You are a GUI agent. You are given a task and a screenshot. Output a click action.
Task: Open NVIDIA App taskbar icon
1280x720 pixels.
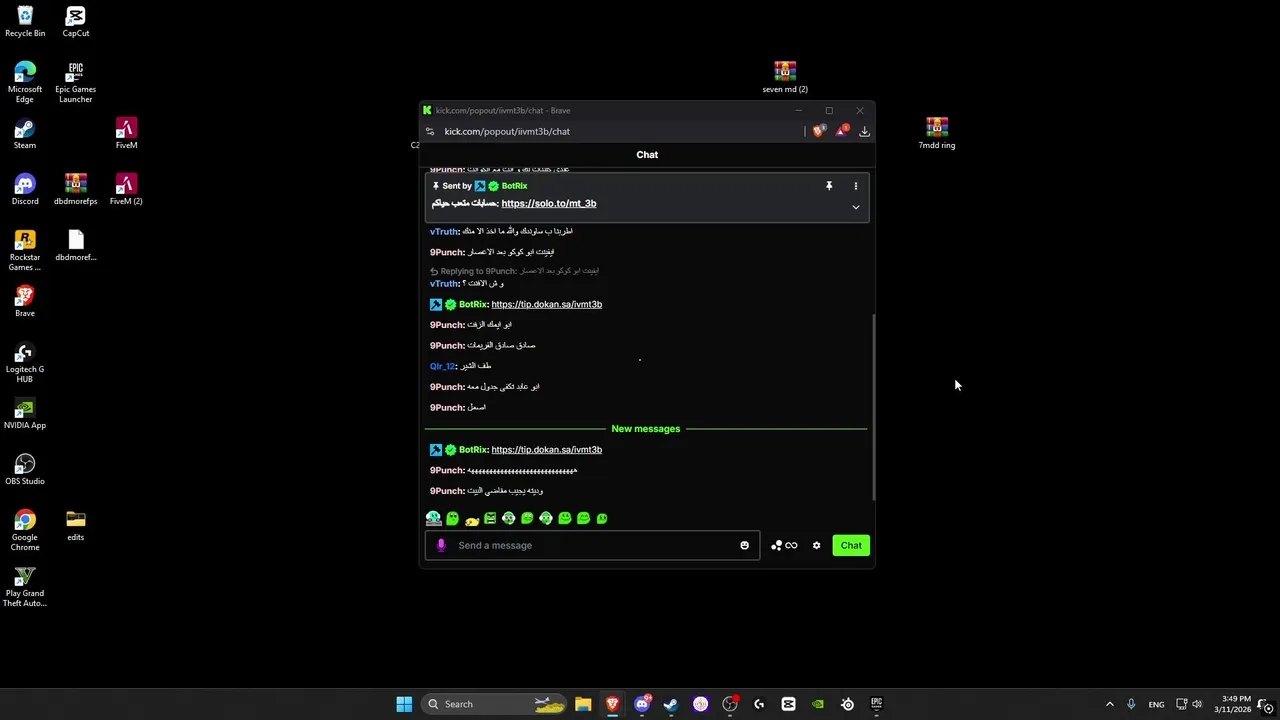(x=818, y=704)
